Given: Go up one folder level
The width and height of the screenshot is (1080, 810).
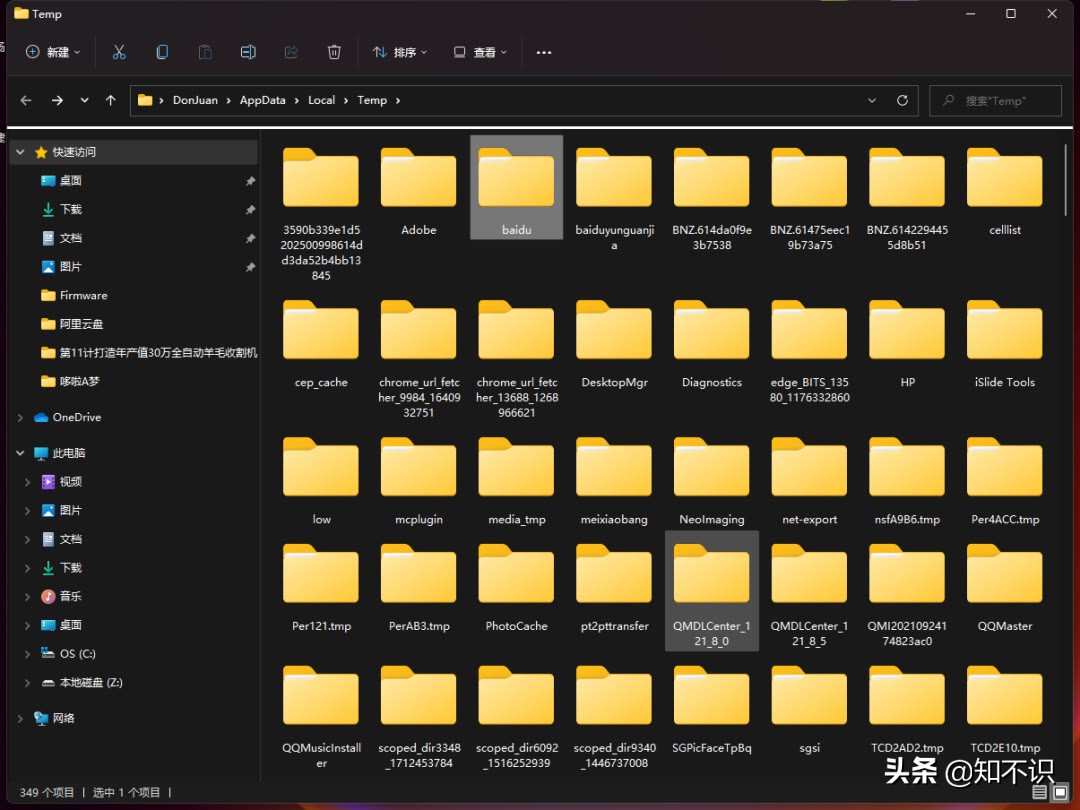Looking at the screenshot, I should (110, 101).
